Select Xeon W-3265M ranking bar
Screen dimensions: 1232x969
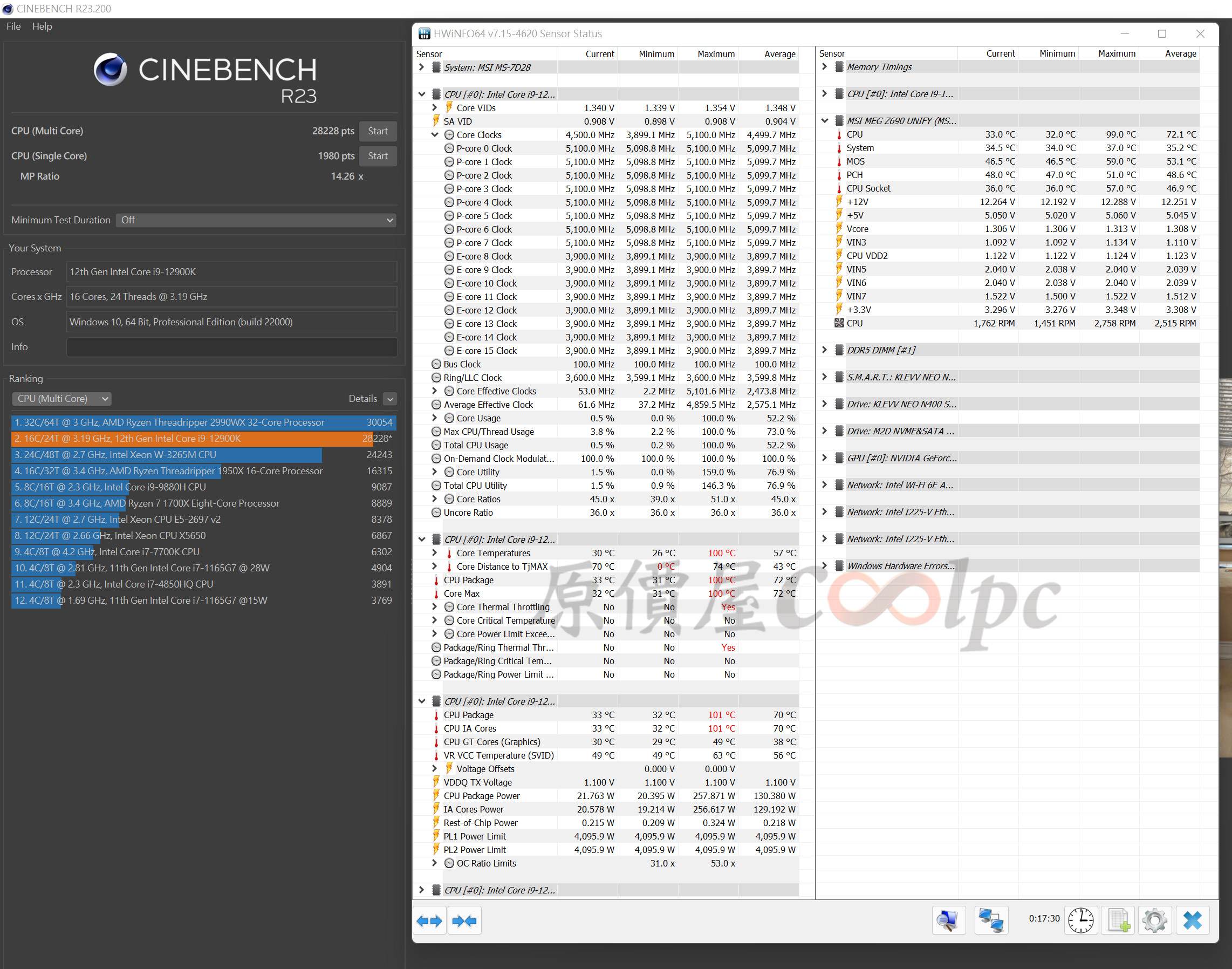tap(204, 455)
